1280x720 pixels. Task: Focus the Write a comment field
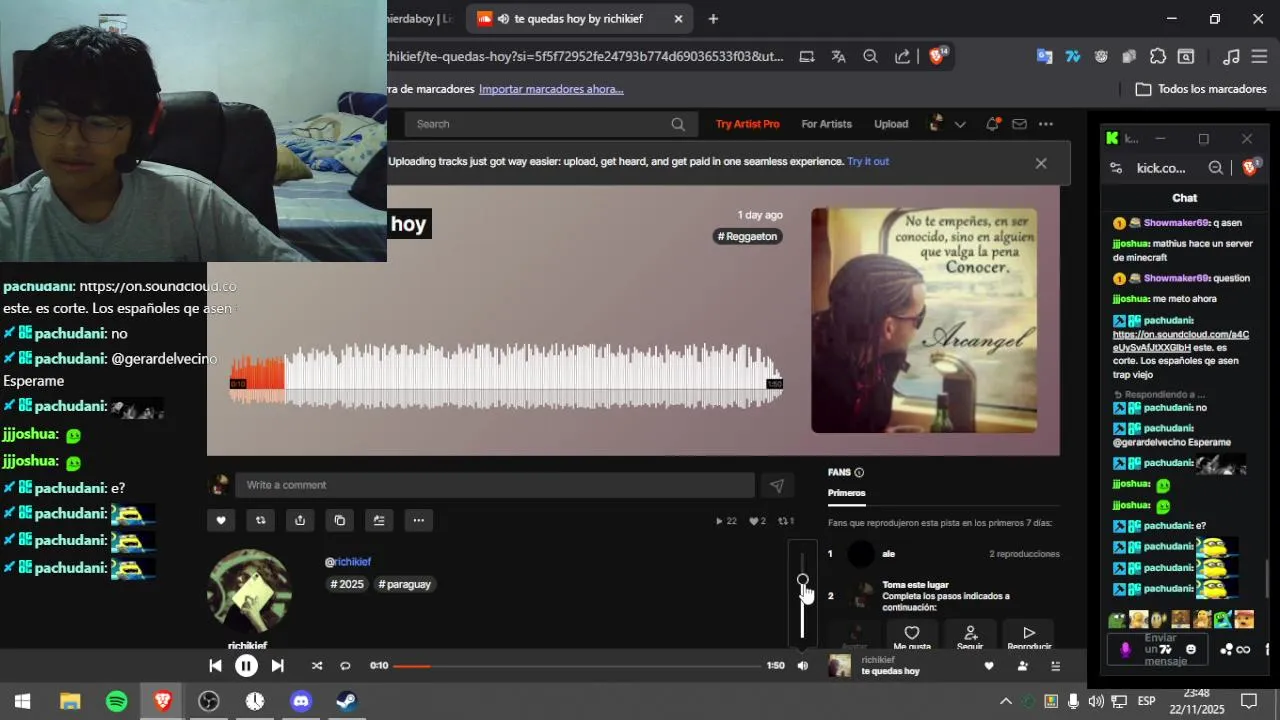495,485
